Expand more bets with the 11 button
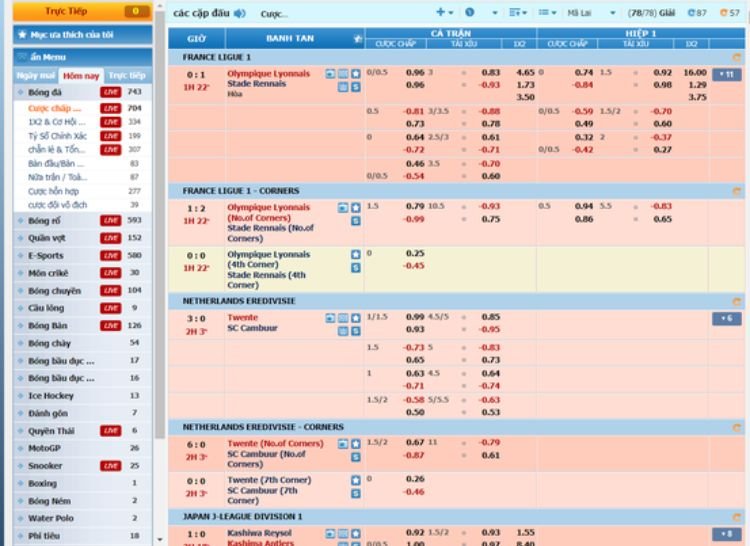 click(x=726, y=74)
